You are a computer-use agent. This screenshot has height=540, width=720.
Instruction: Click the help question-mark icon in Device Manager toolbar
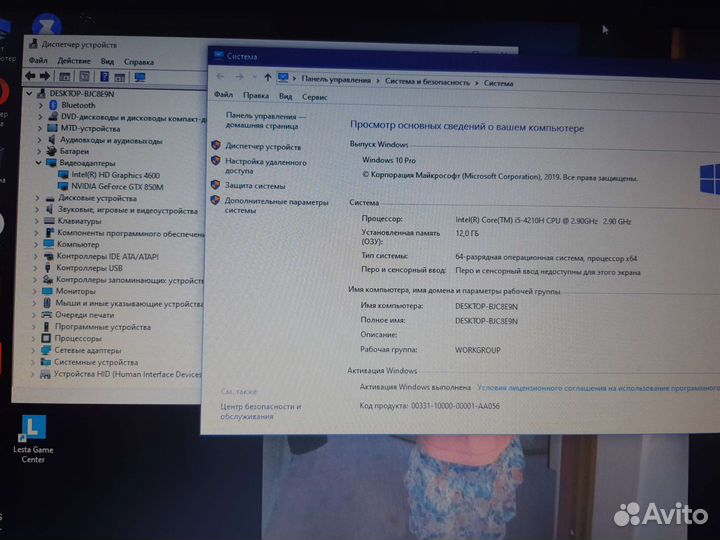pos(104,77)
